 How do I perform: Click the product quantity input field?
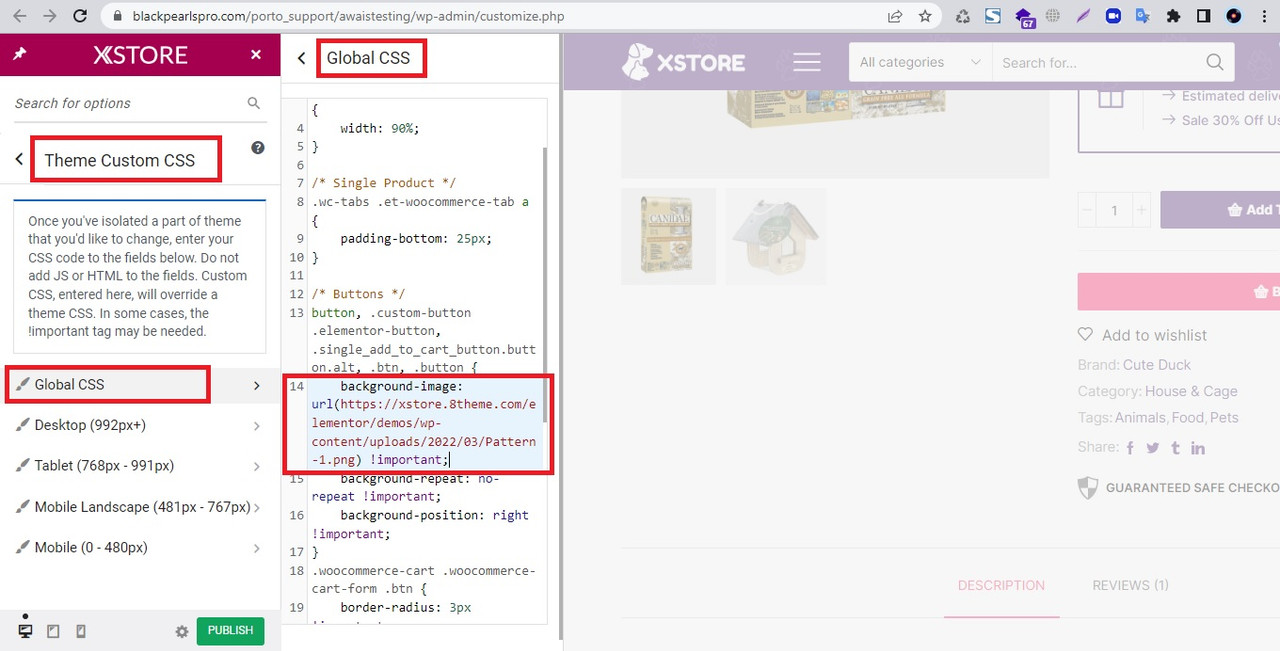pyautogui.click(x=1114, y=210)
